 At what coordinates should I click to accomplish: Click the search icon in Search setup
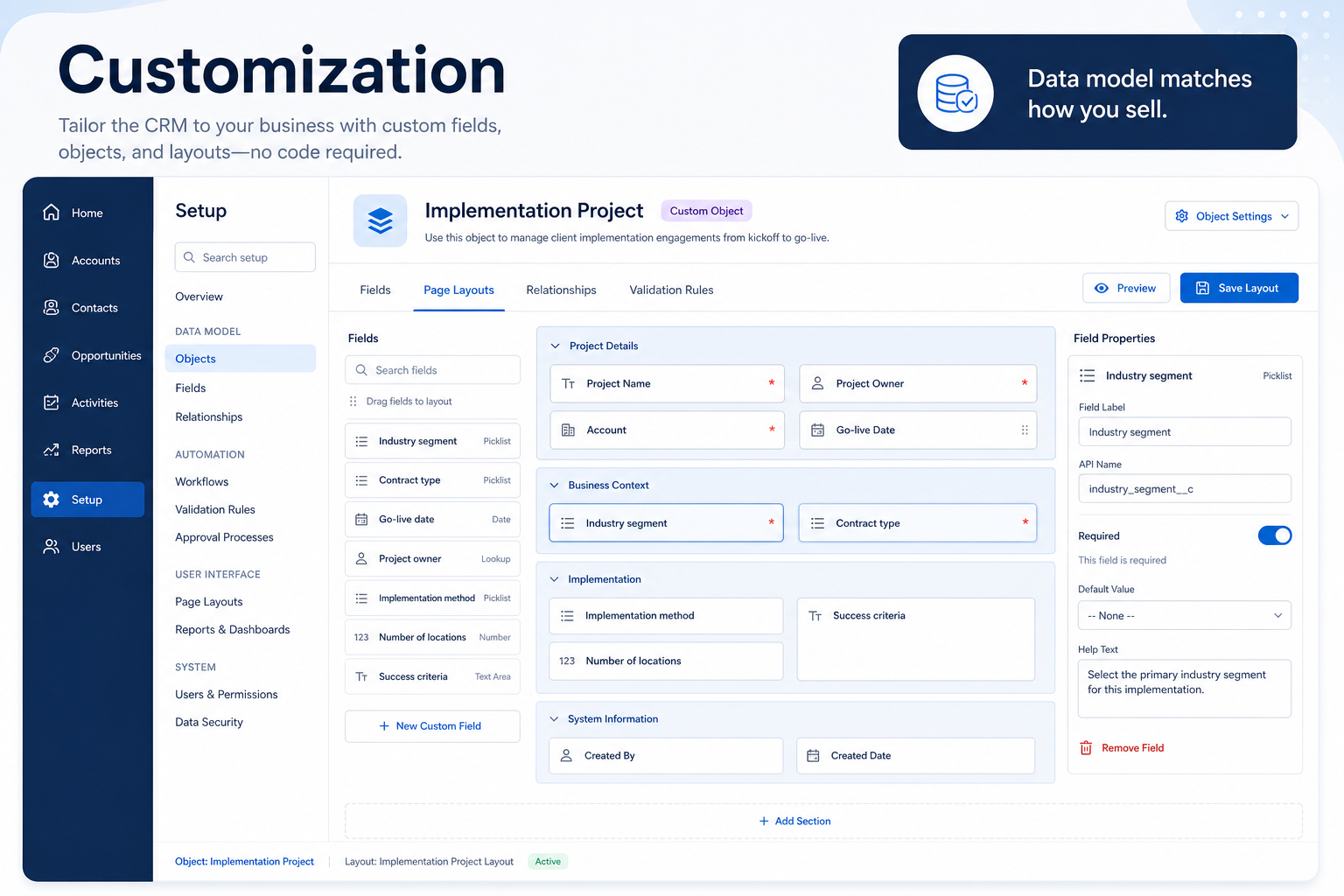[x=189, y=257]
